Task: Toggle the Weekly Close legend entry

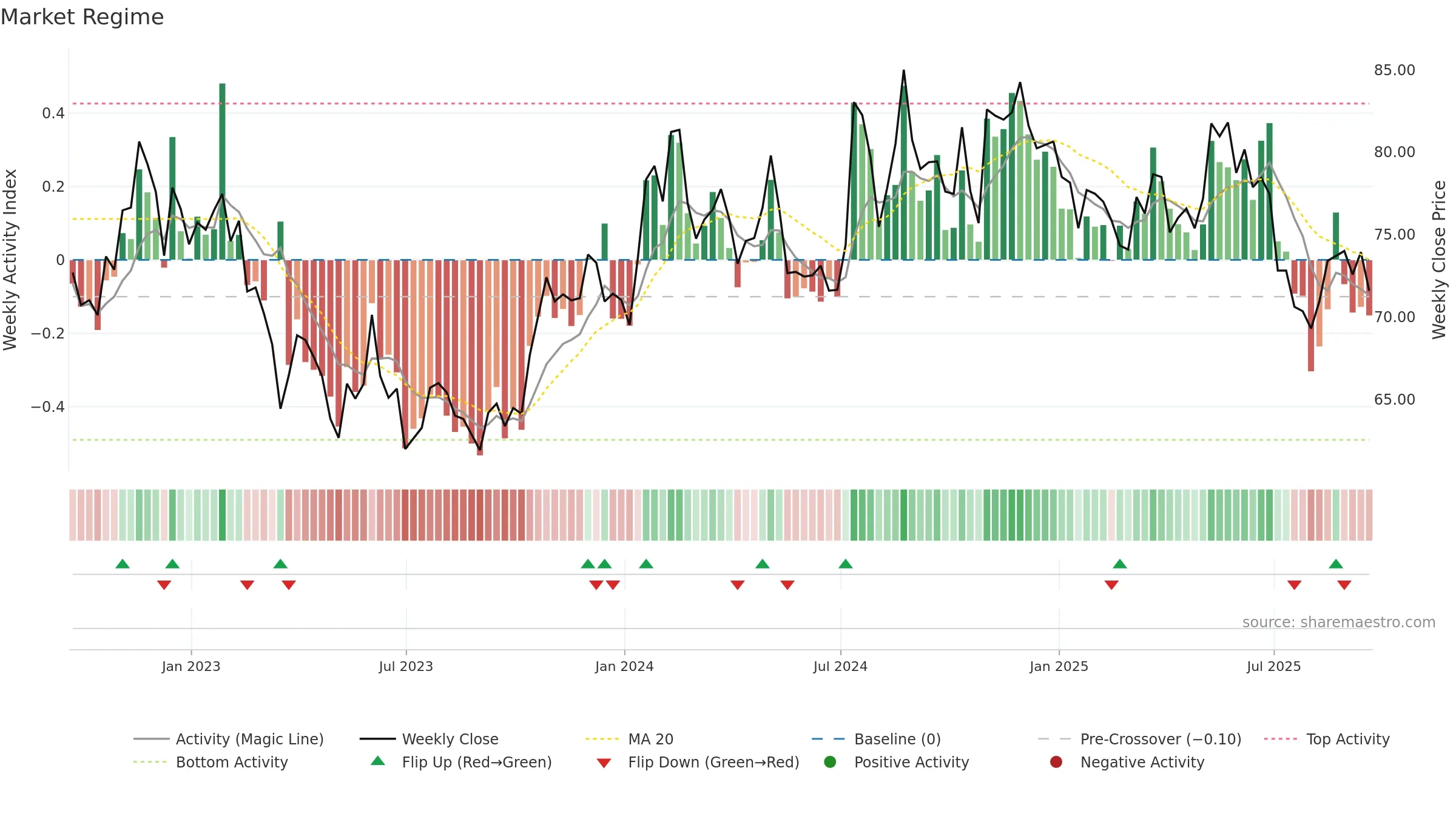Action: [x=429, y=739]
